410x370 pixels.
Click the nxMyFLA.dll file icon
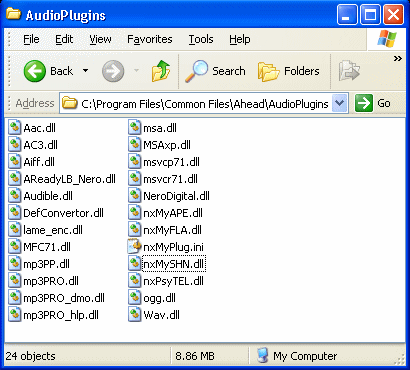134,230
